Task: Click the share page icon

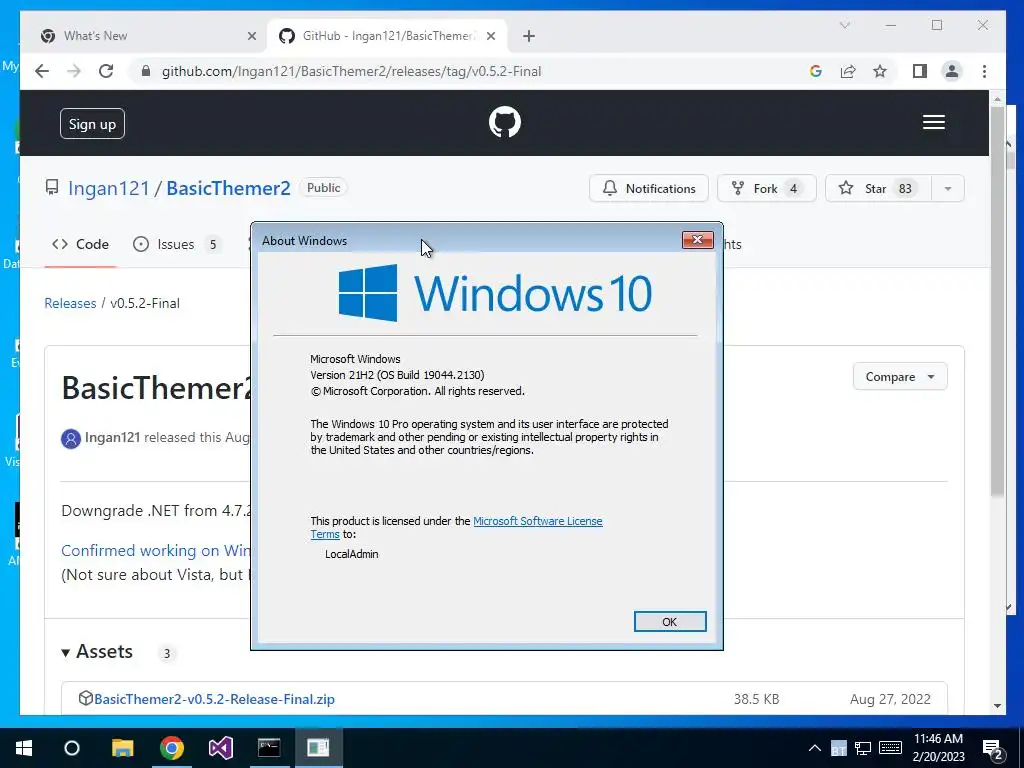Action: [x=848, y=71]
